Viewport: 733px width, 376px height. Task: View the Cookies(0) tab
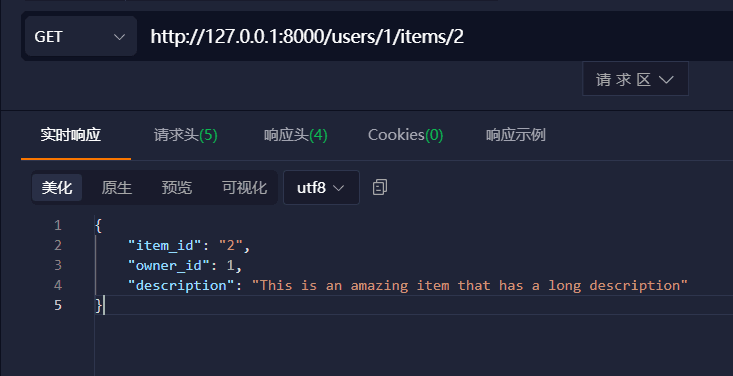pos(405,135)
